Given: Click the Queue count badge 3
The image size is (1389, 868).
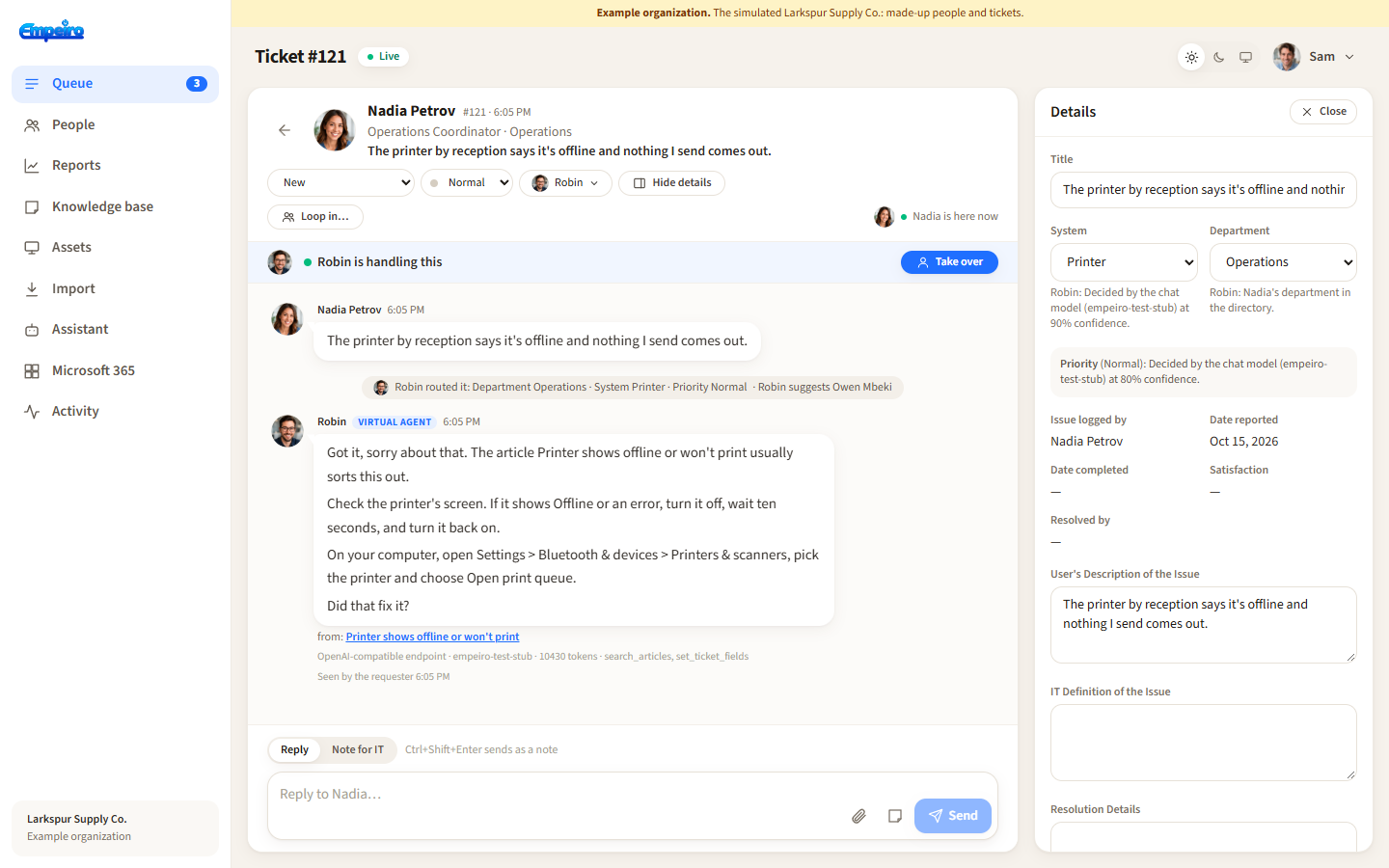Looking at the screenshot, I should pyautogui.click(x=197, y=84).
